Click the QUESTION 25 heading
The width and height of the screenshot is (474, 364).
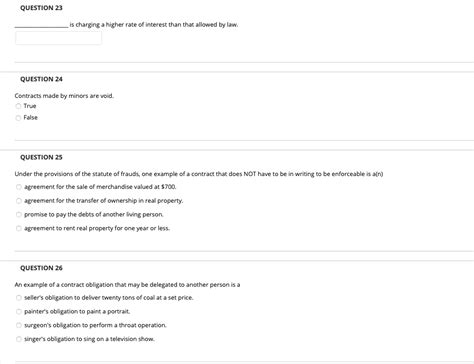(x=41, y=157)
